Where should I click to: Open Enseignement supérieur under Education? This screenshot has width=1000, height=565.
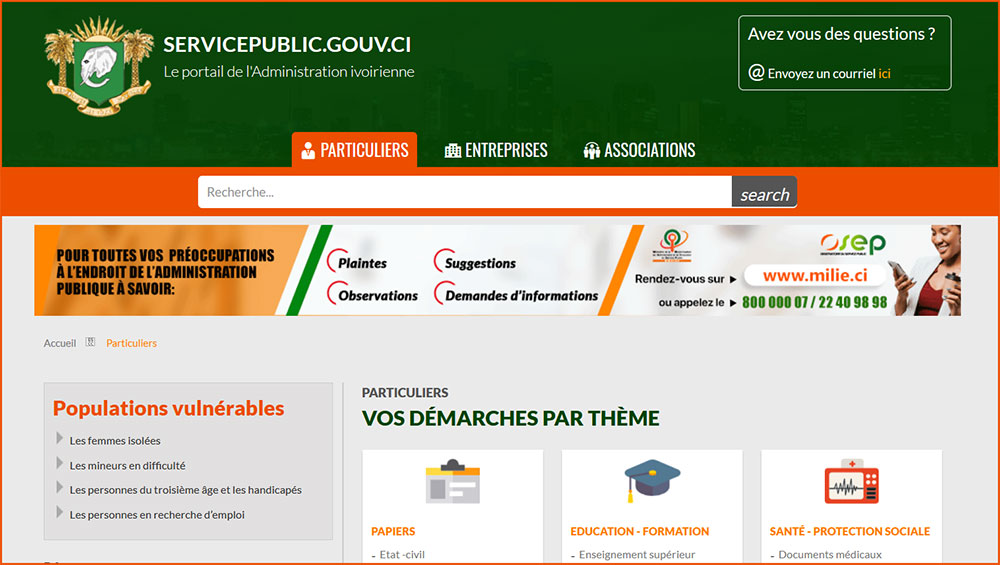point(636,555)
